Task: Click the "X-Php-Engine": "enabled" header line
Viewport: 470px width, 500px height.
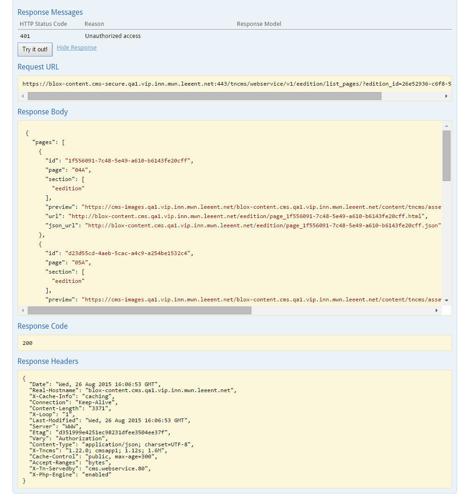Action: 70,475
